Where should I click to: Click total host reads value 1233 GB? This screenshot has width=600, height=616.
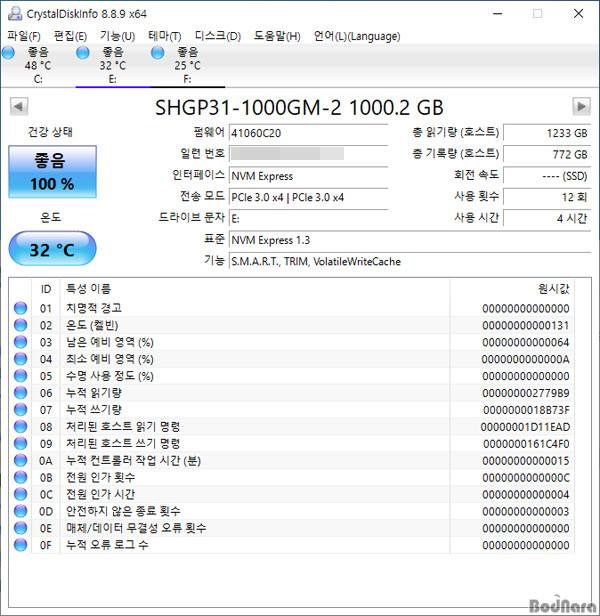point(547,133)
